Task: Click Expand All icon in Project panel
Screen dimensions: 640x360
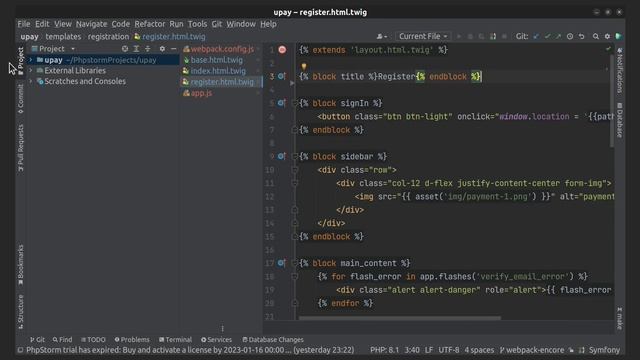Action: pyautogui.click(x=136, y=49)
